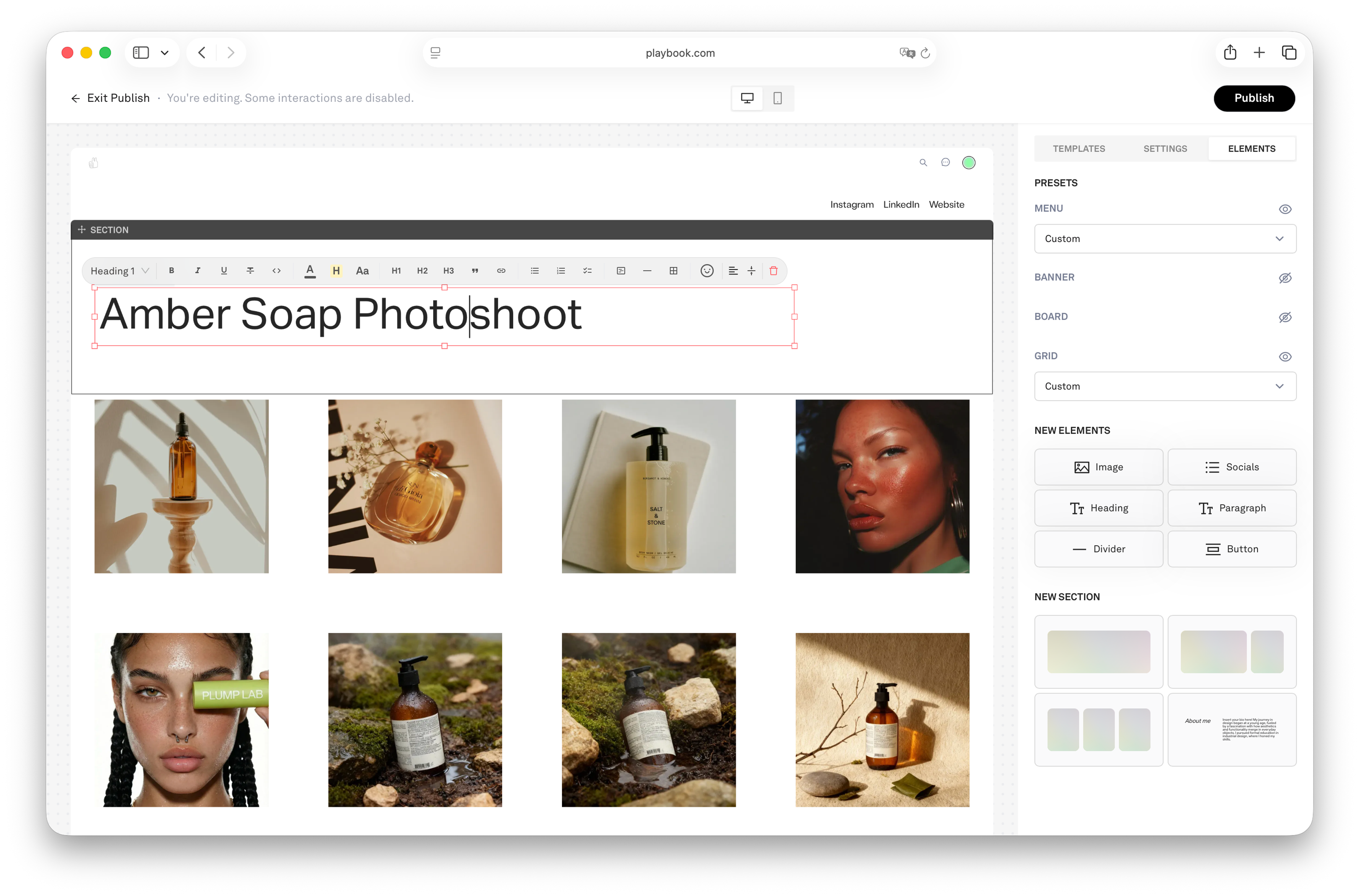Open the Instagram link
Image resolution: width=1359 pixels, height=896 pixels.
851,204
